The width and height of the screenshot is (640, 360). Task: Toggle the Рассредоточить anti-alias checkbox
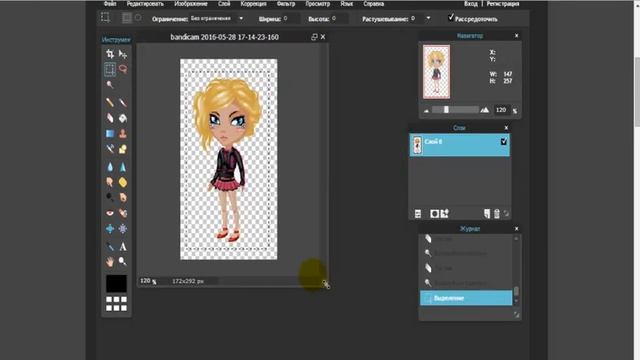[451, 18]
